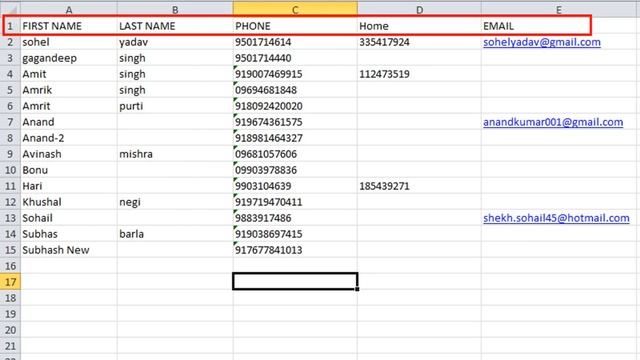Select phone cell 9883917486

pyautogui.click(x=295, y=218)
